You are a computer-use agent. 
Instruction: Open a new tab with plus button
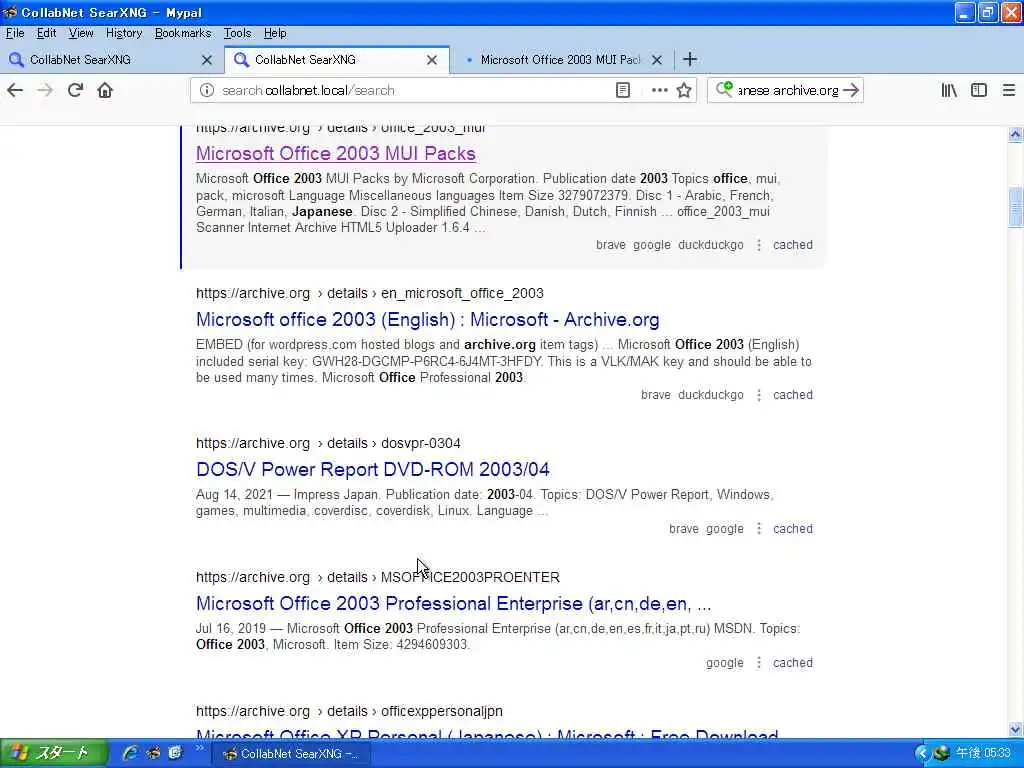[x=690, y=59]
